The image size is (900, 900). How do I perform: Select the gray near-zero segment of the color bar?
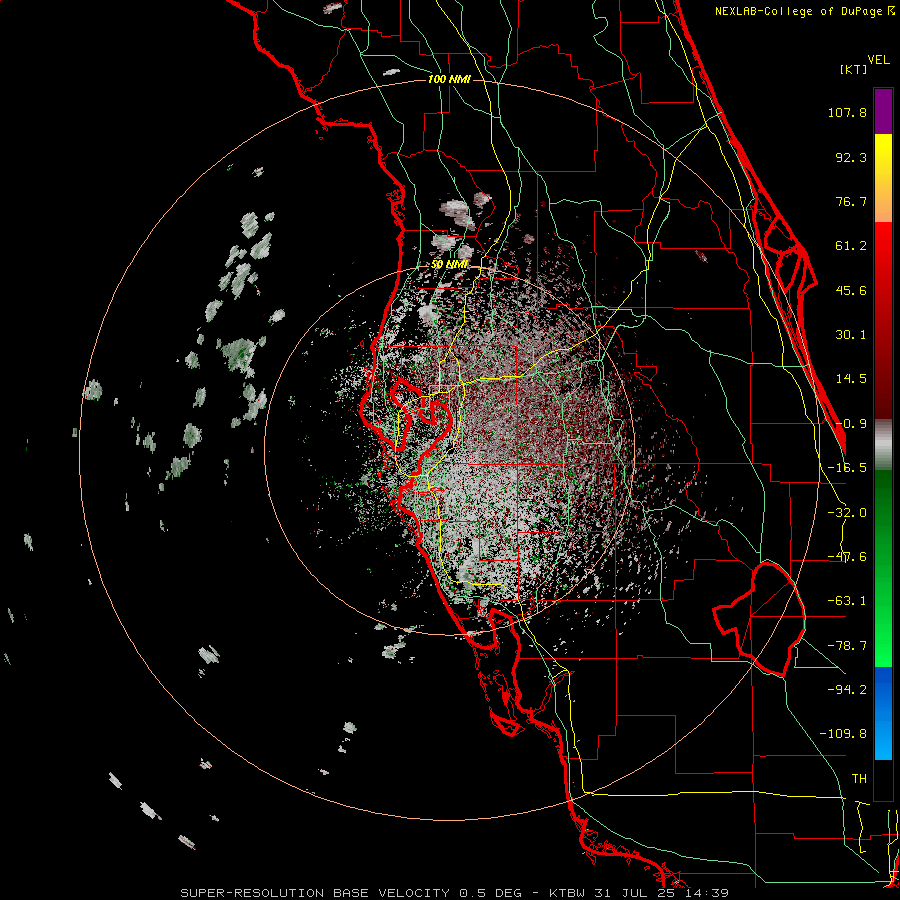click(883, 444)
